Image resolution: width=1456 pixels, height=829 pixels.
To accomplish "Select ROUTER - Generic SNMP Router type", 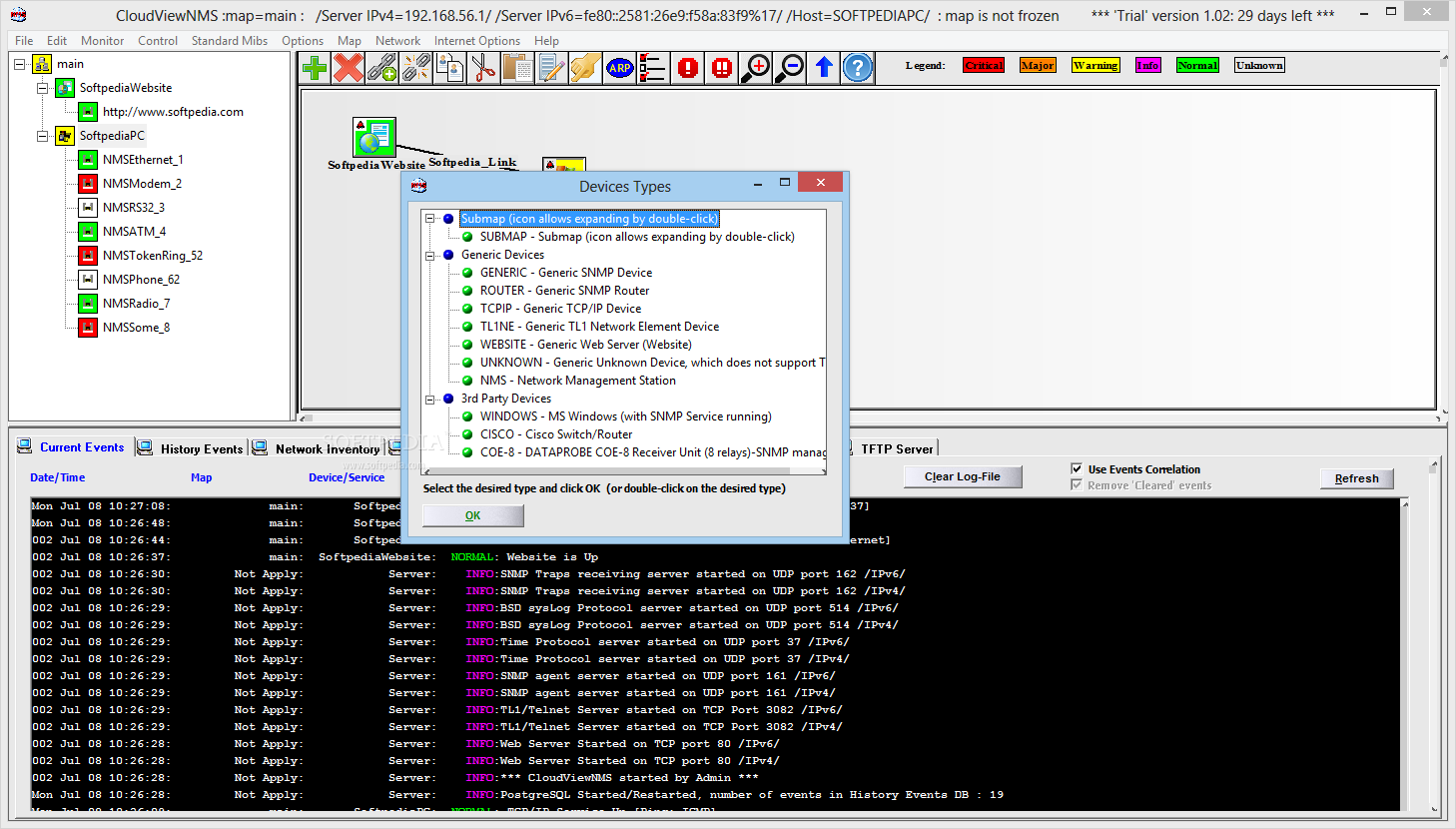I will click(564, 291).
